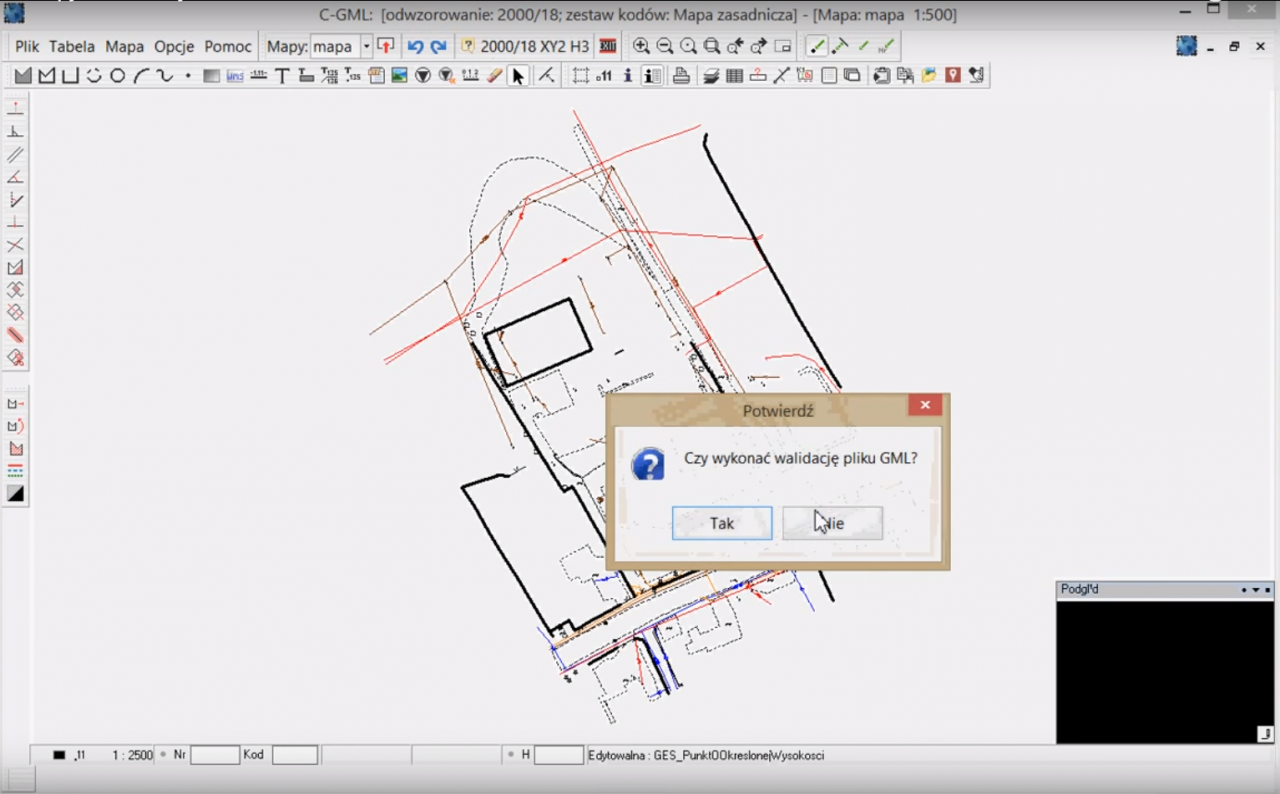Click the eraser tool icon

(494, 76)
